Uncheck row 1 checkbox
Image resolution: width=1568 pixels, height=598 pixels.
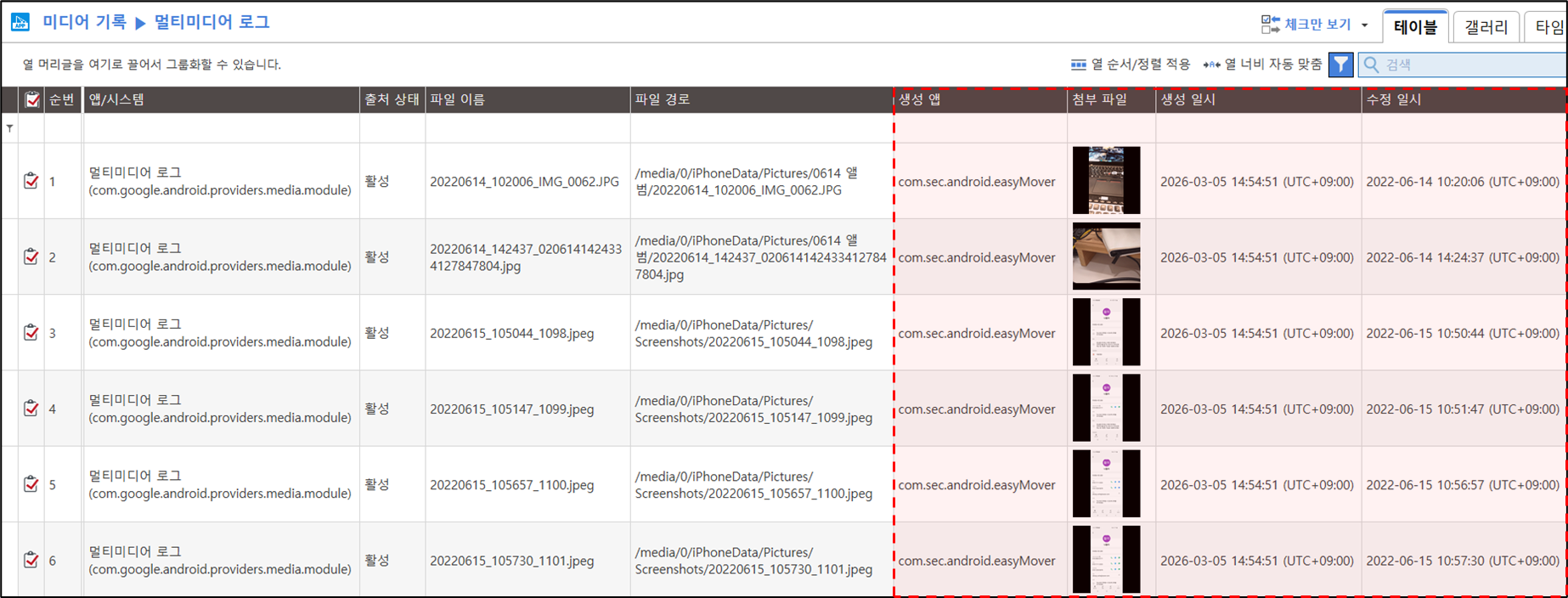tap(31, 181)
